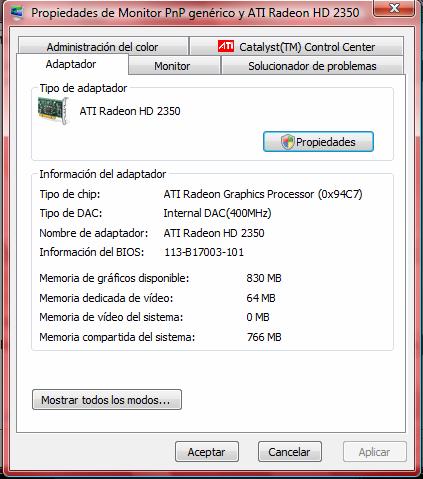
Task: Click the monitor icon in title bar
Action: (x=17, y=13)
